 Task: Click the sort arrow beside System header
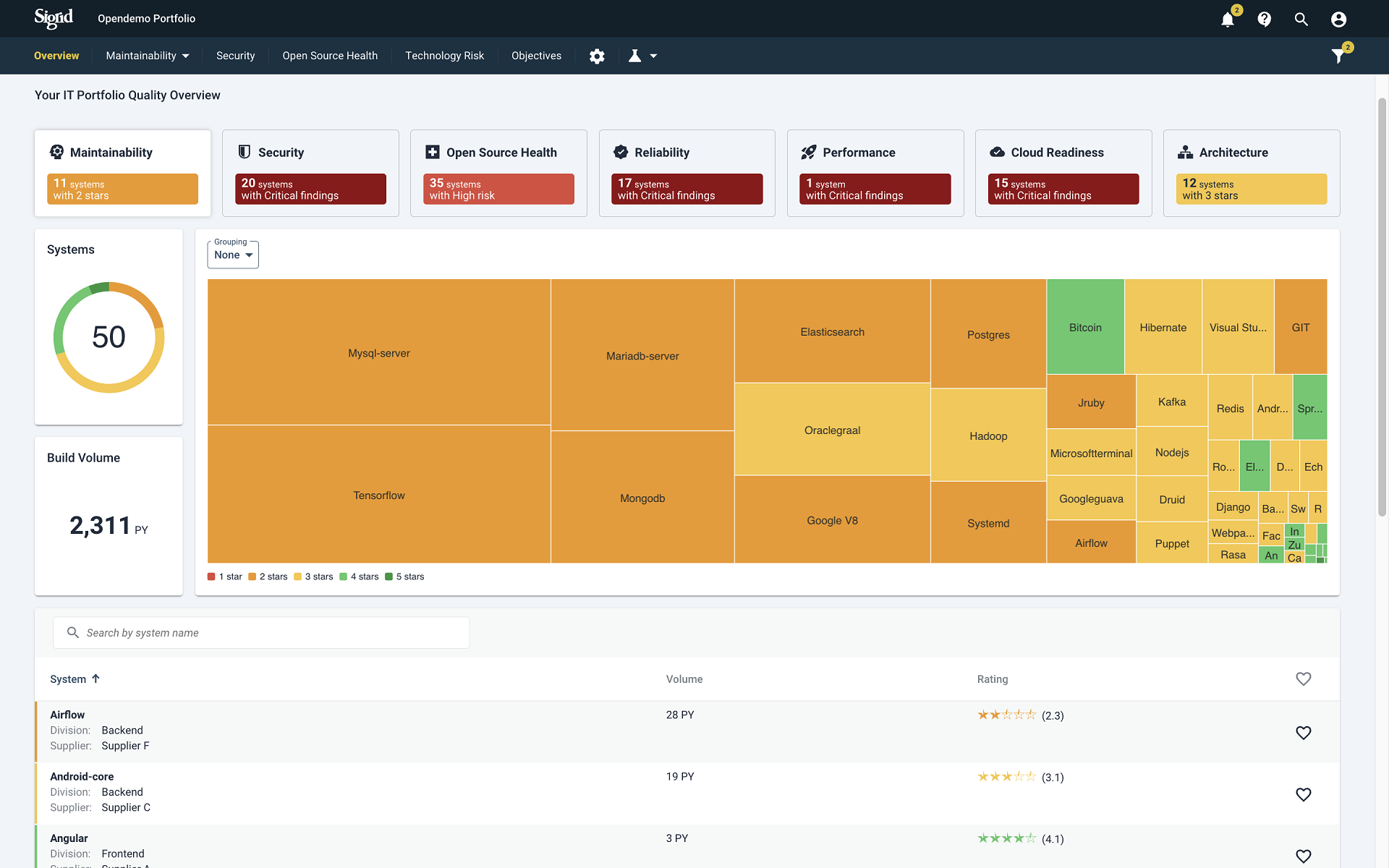[x=95, y=678]
